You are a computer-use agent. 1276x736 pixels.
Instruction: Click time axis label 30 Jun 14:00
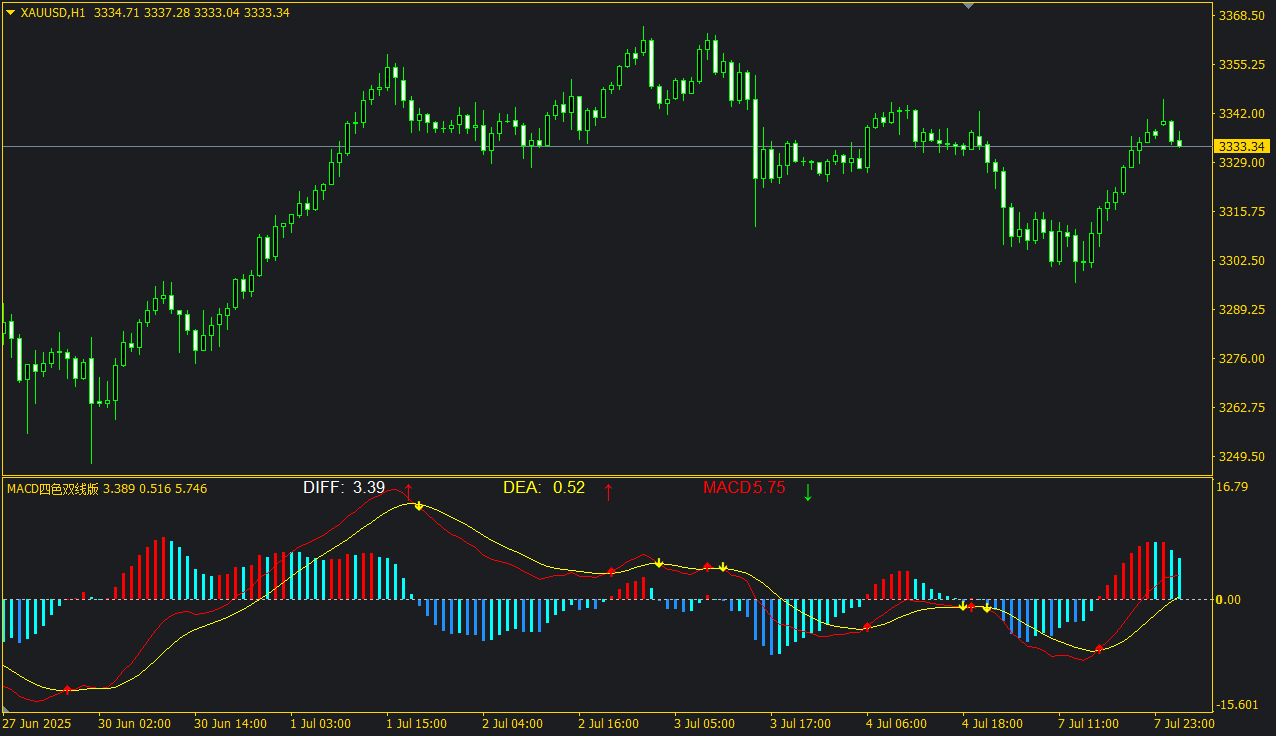(230, 724)
